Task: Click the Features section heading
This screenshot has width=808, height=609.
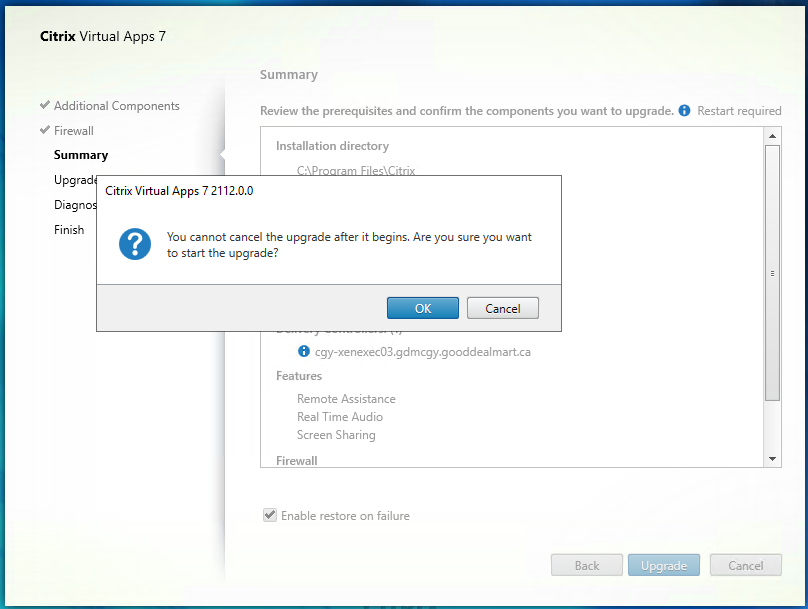Action: pos(299,376)
